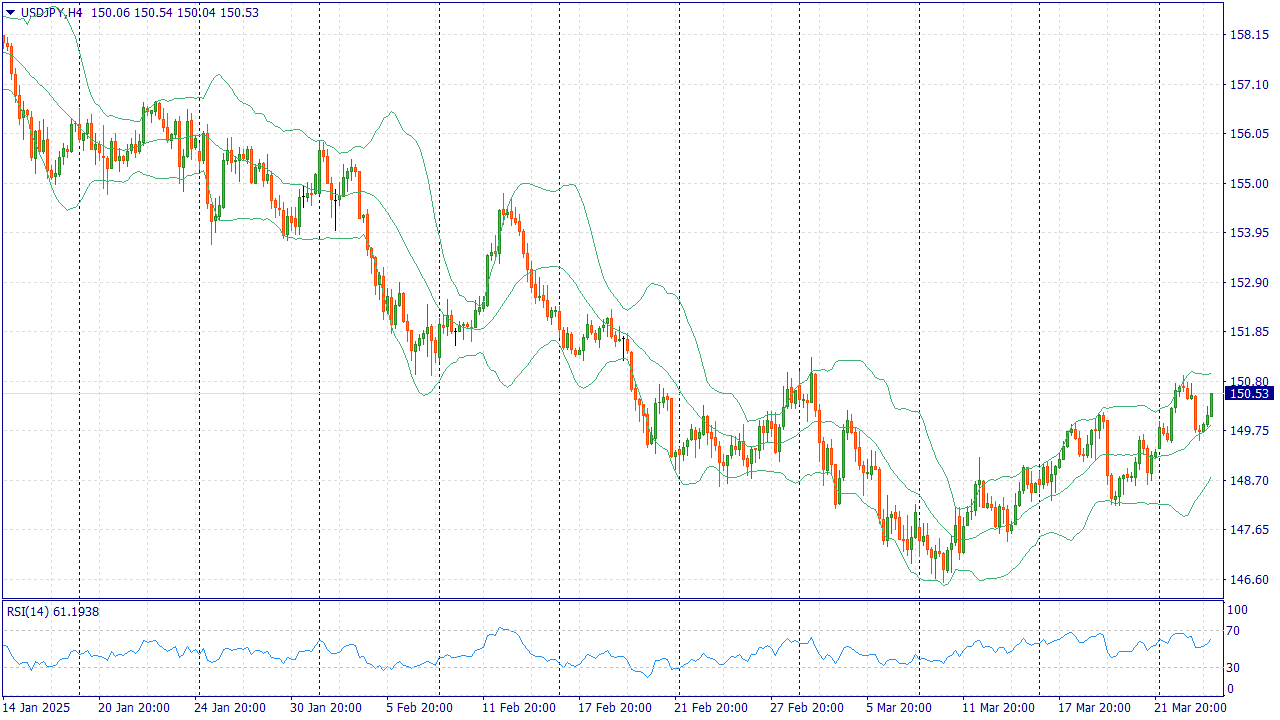
Task: Click the 146.60 price scale label
Action: (x=1248, y=580)
